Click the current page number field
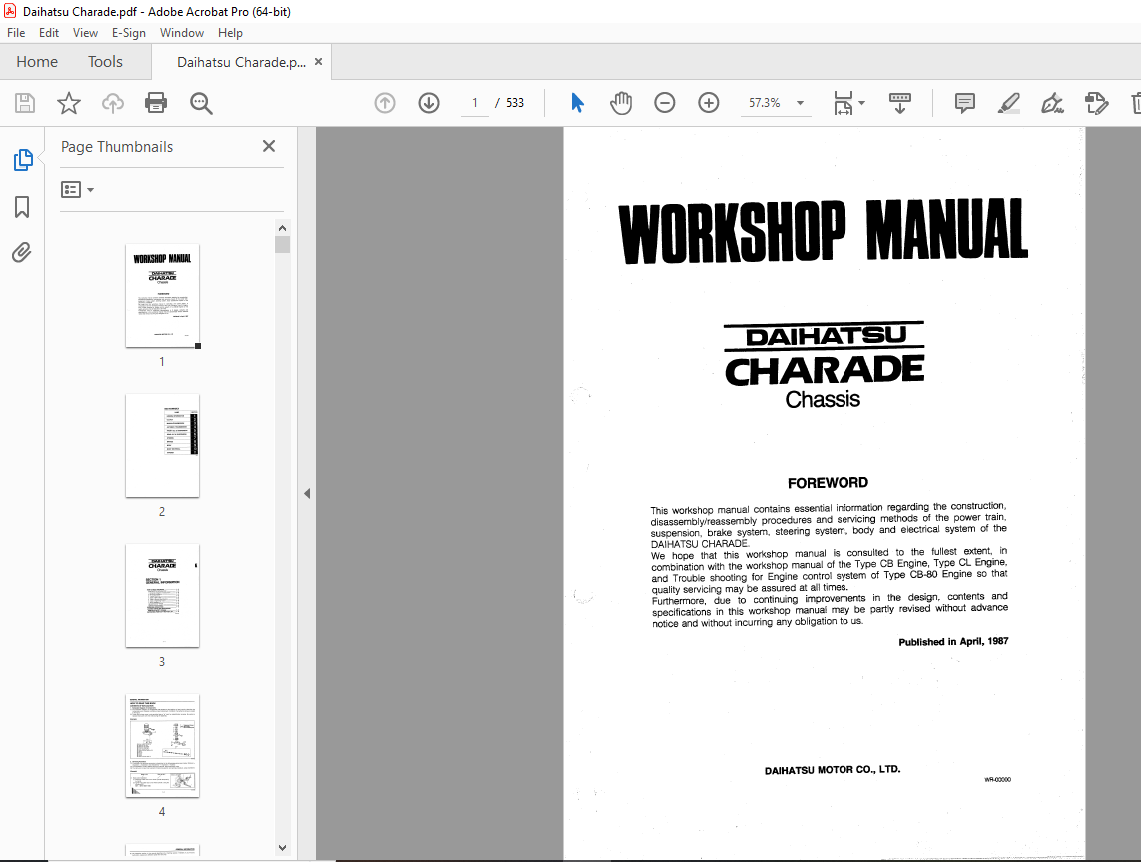This screenshot has height=862, width=1141. click(x=474, y=103)
